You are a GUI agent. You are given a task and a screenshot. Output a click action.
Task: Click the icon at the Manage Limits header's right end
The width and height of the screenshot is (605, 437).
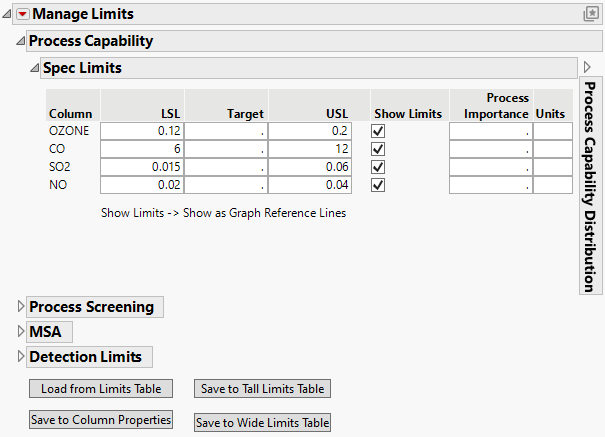590,14
